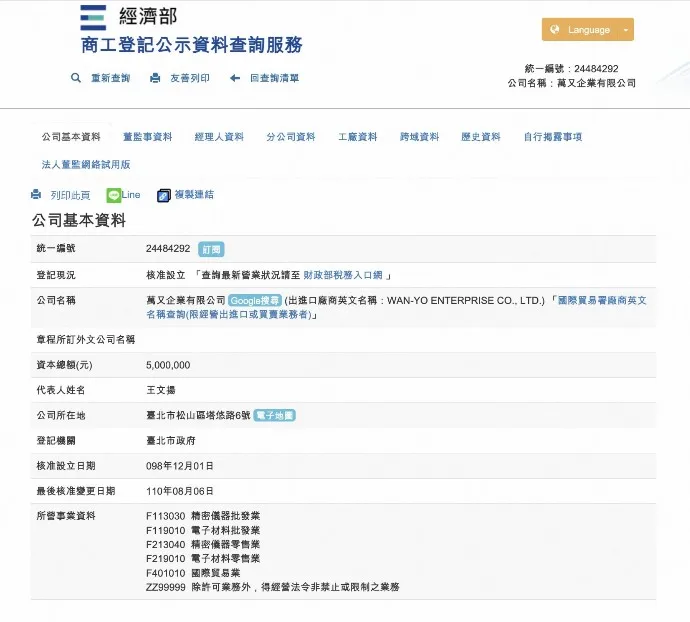
Task: Open the 財政部稅務入口網 link
Action: click(343, 275)
